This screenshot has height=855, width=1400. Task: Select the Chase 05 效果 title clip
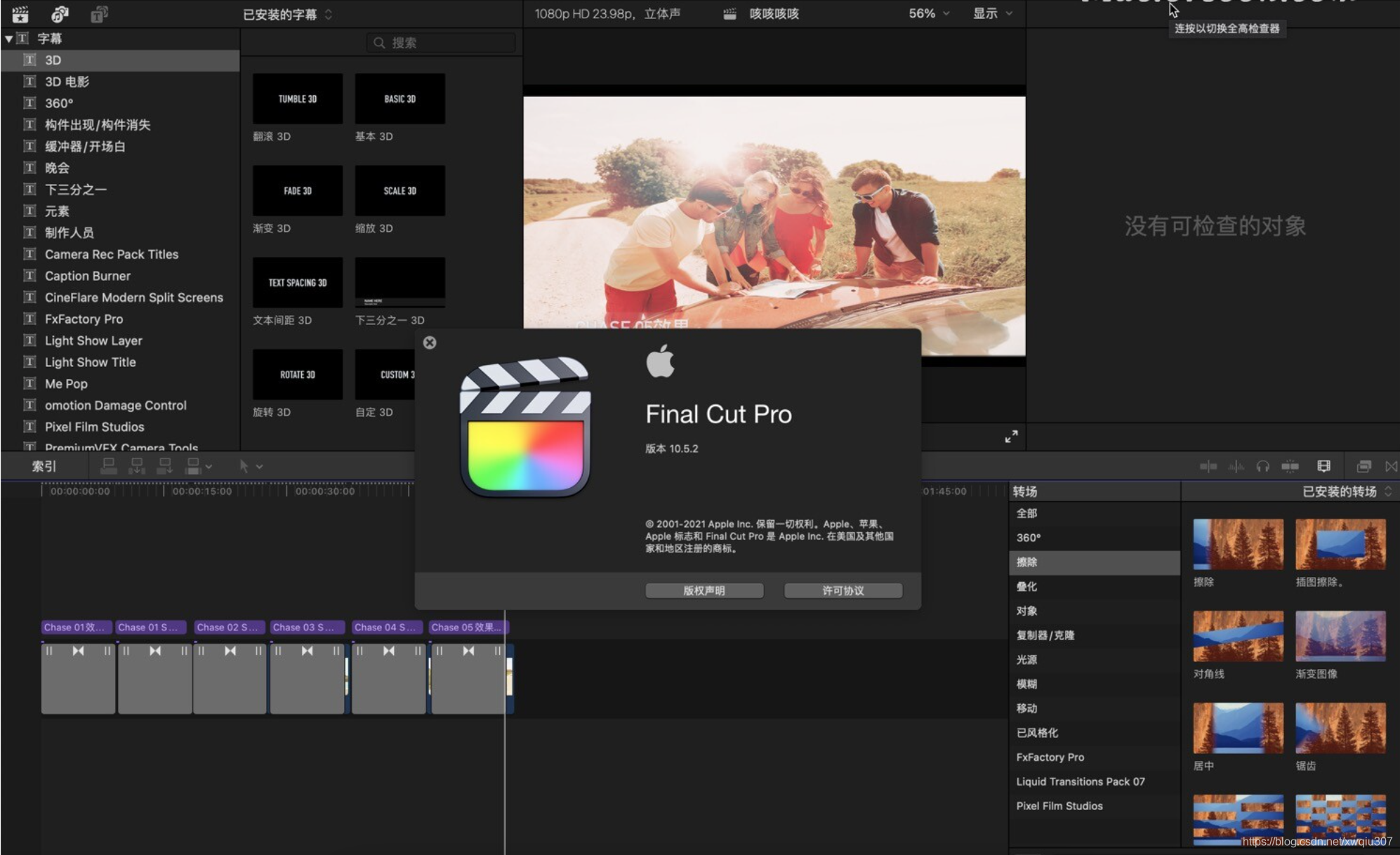[x=468, y=628]
